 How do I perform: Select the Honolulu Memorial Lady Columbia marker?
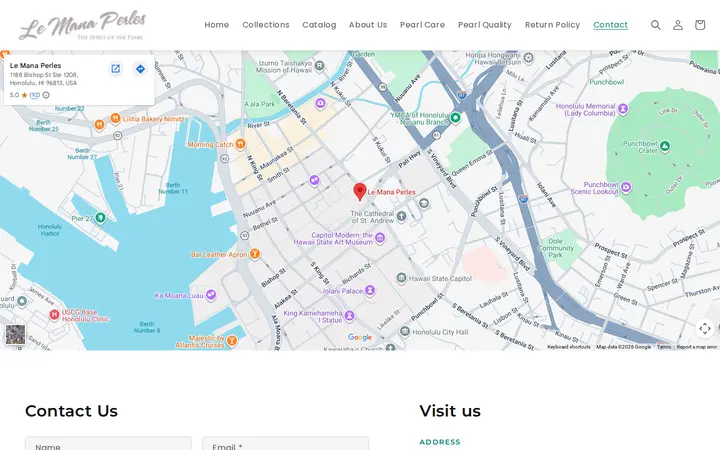click(623, 109)
